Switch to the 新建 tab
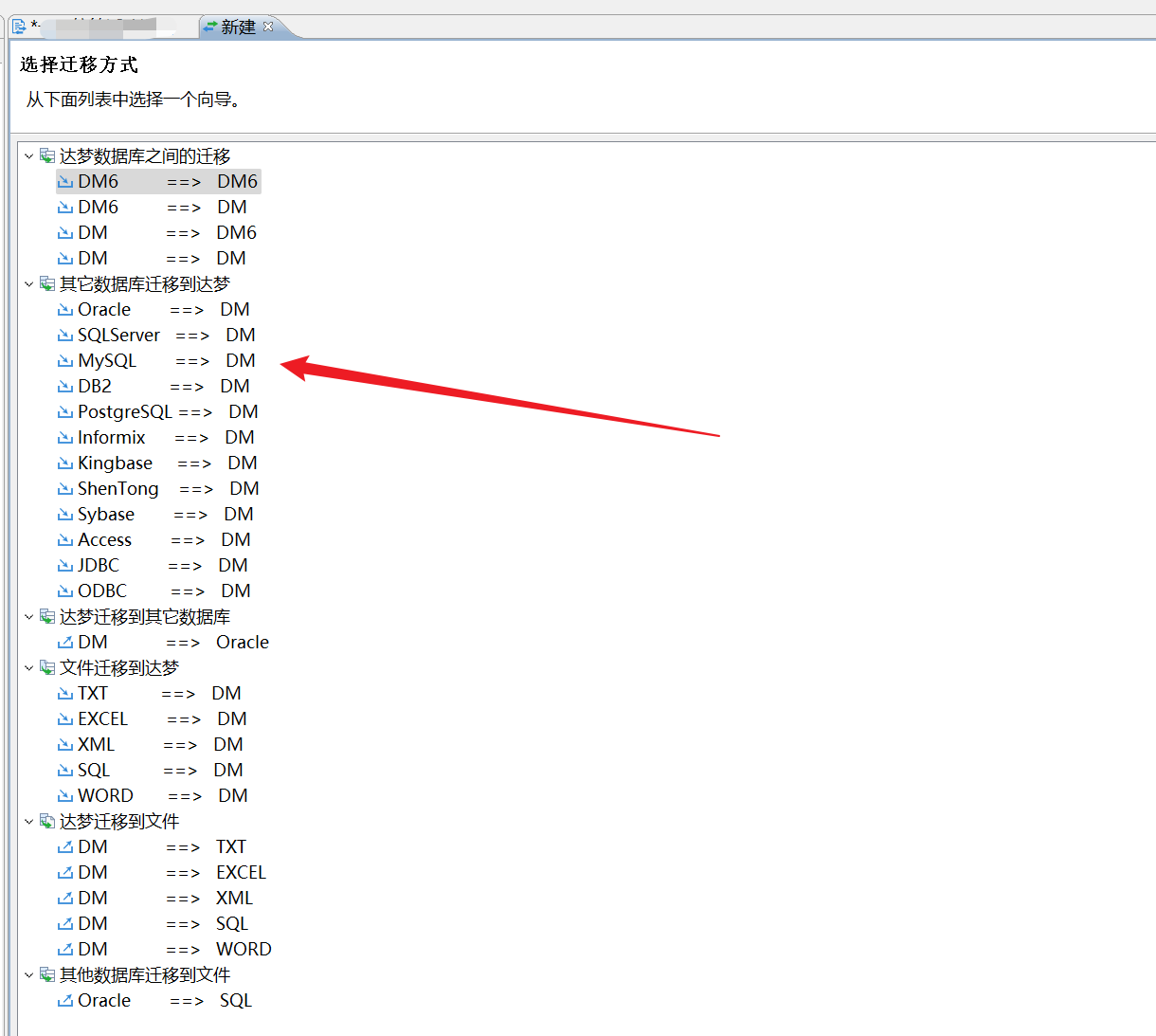1156x1036 pixels. [238, 27]
